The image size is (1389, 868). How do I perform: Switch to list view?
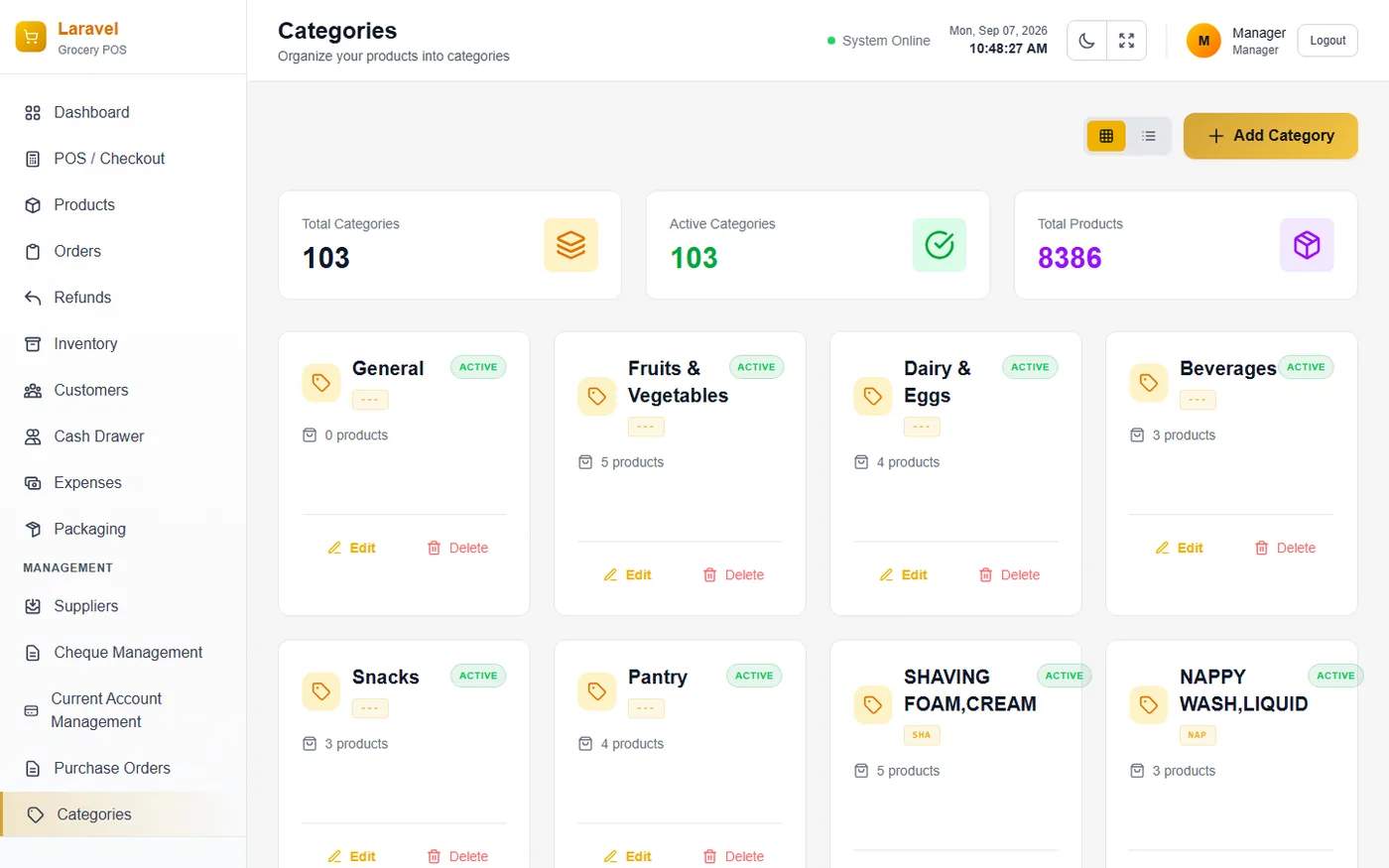(1149, 136)
